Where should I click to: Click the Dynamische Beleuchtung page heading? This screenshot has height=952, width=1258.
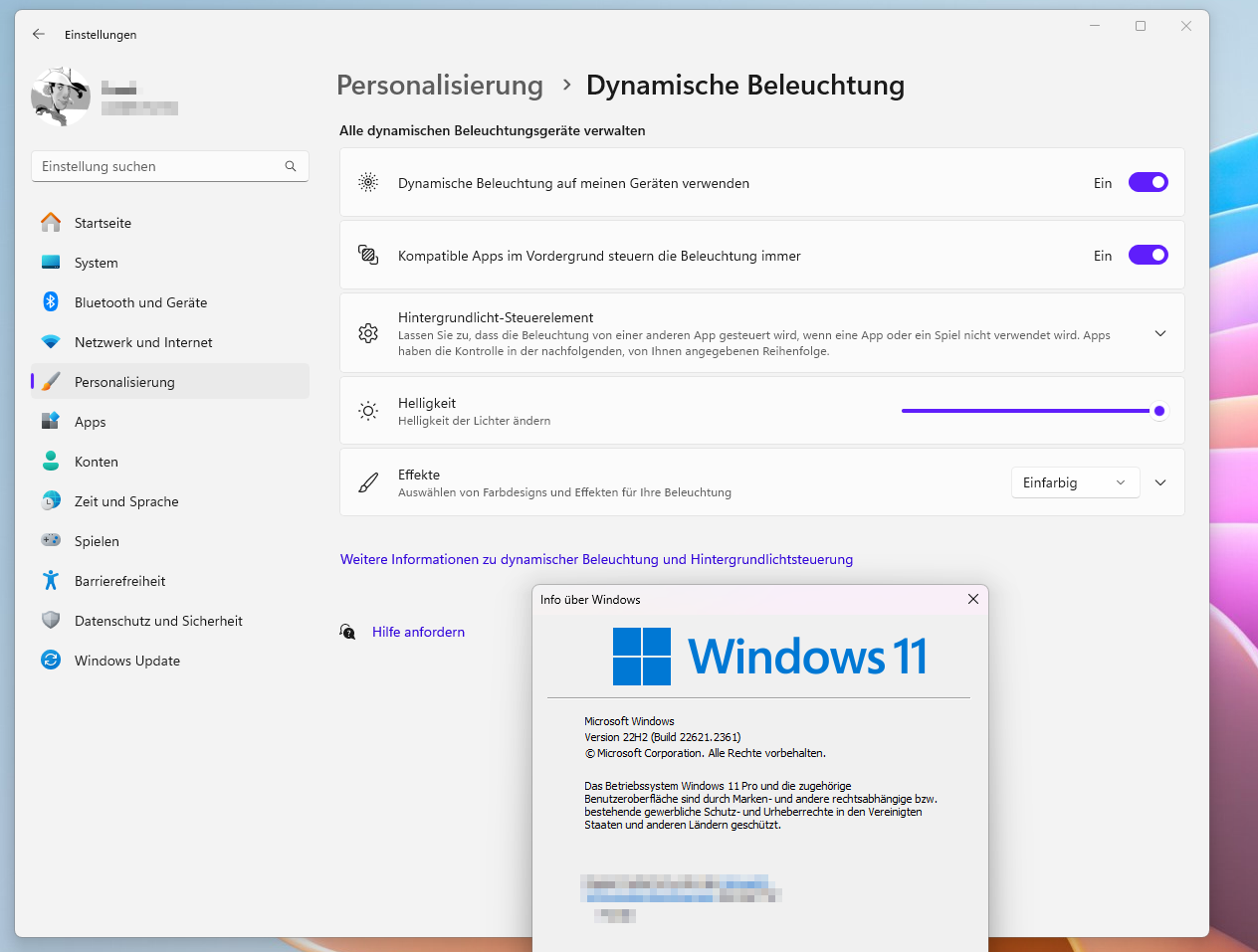click(745, 86)
